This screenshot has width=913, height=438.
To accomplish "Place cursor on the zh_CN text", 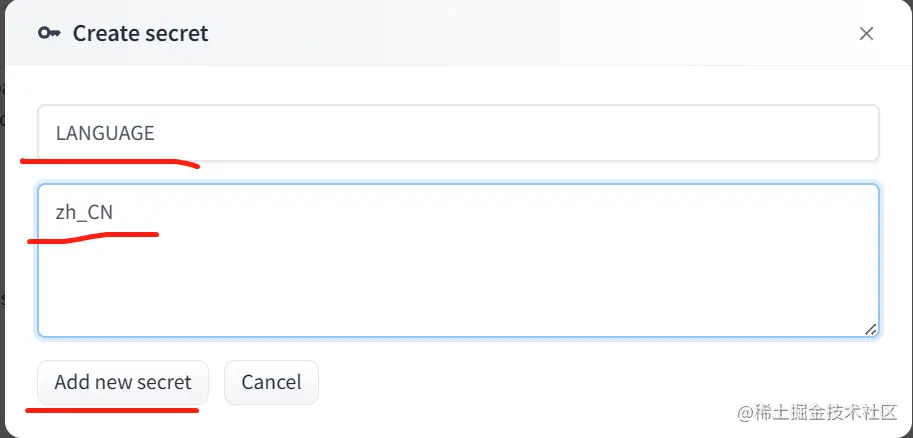I will tap(84, 212).
